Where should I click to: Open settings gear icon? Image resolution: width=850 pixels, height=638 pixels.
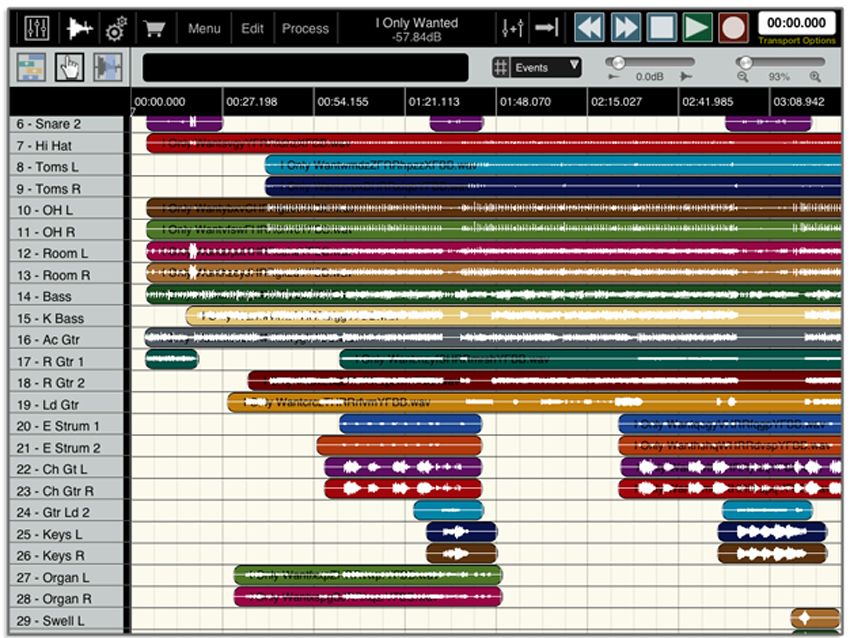pyautogui.click(x=116, y=29)
